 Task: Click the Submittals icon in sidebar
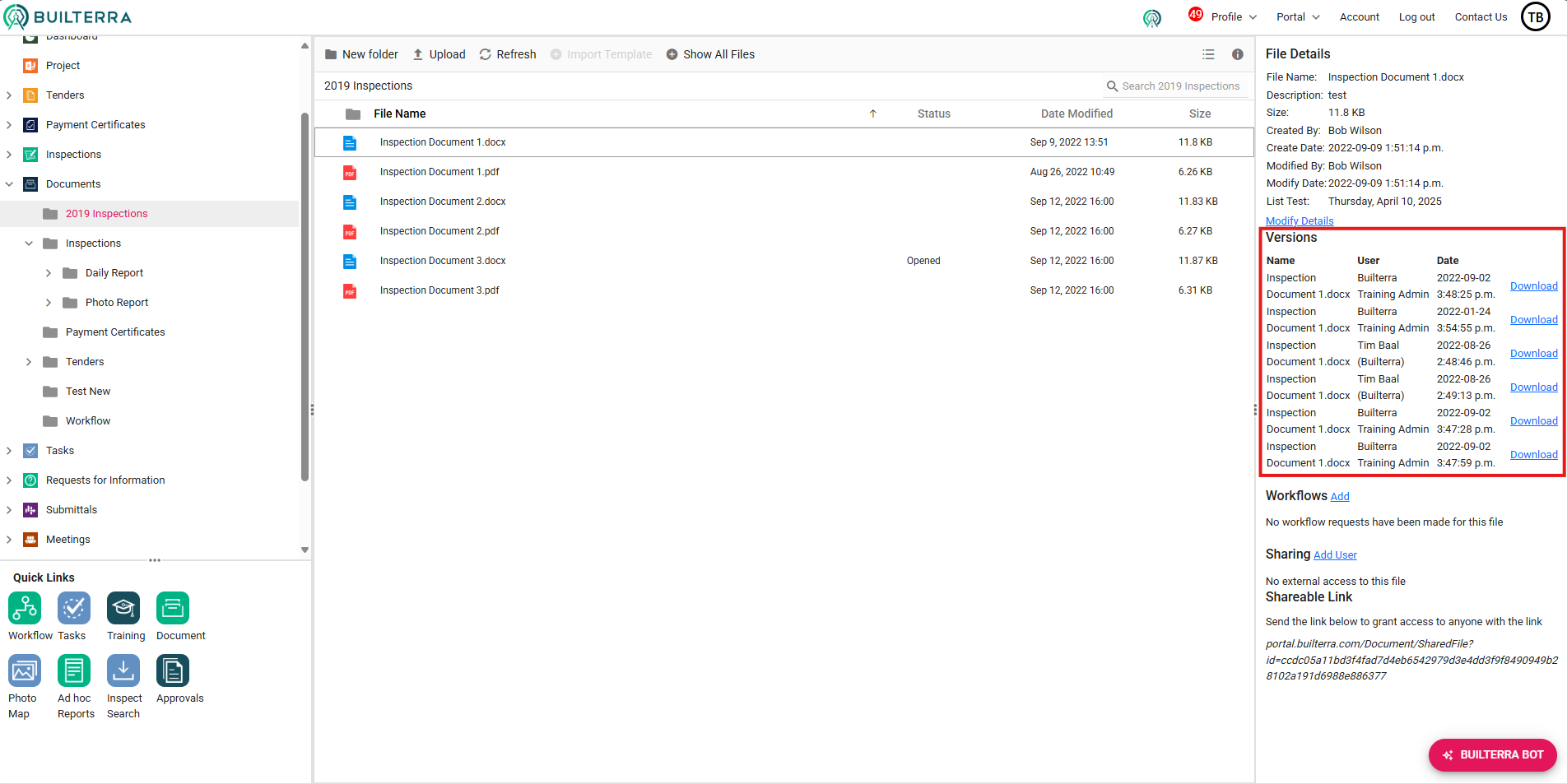point(30,510)
